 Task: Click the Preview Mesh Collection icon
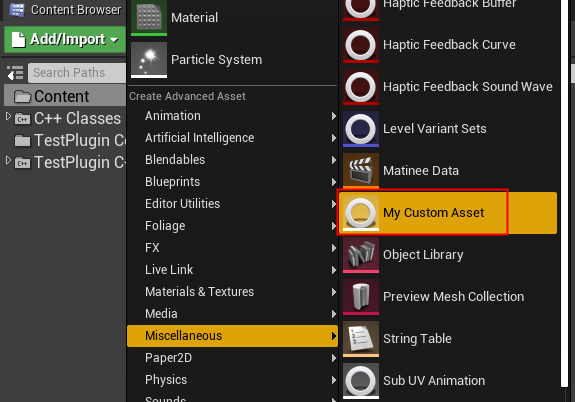pyautogui.click(x=361, y=297)
